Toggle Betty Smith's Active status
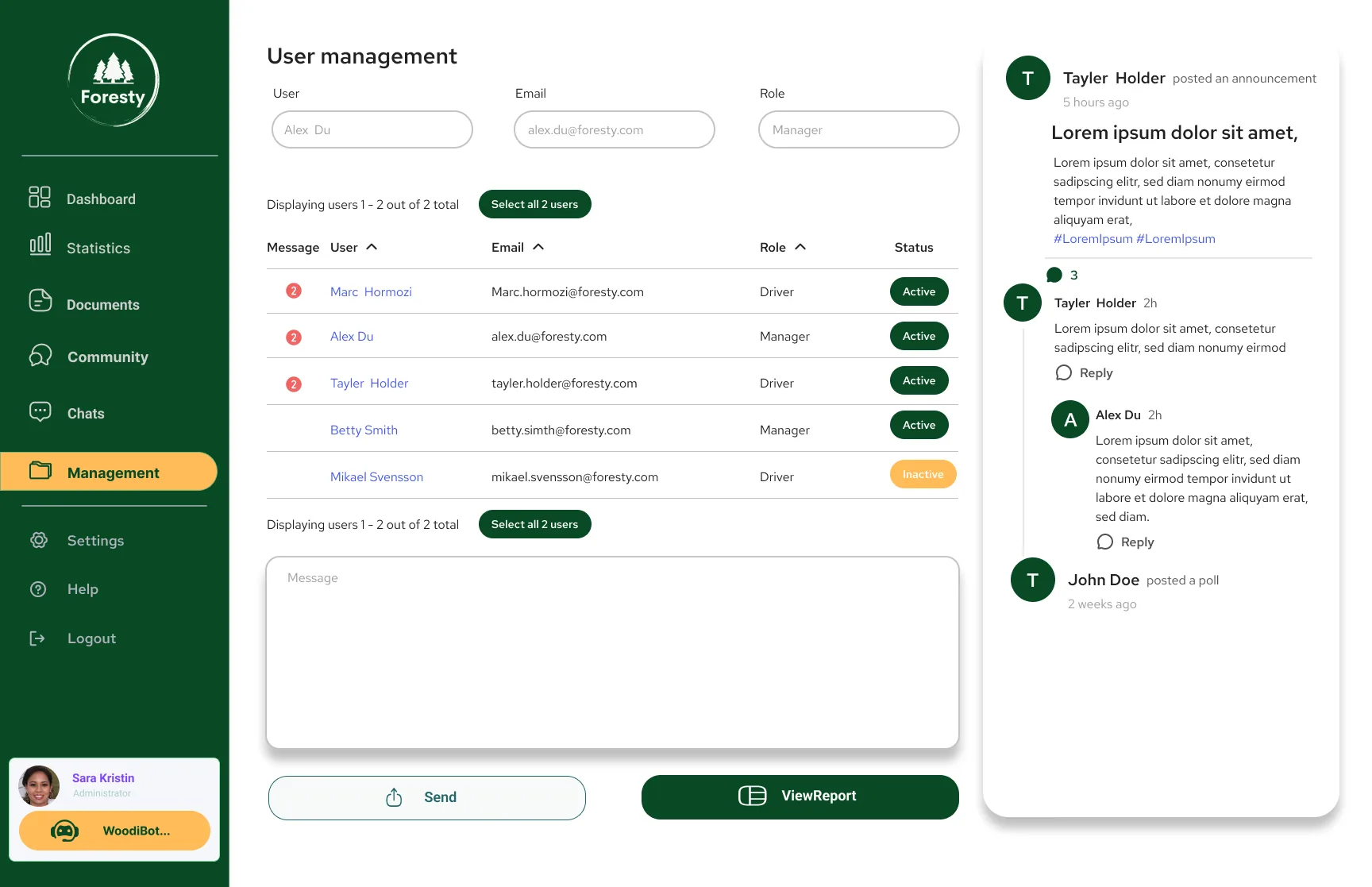The image size is (1372, 887). tap(919, 425)
